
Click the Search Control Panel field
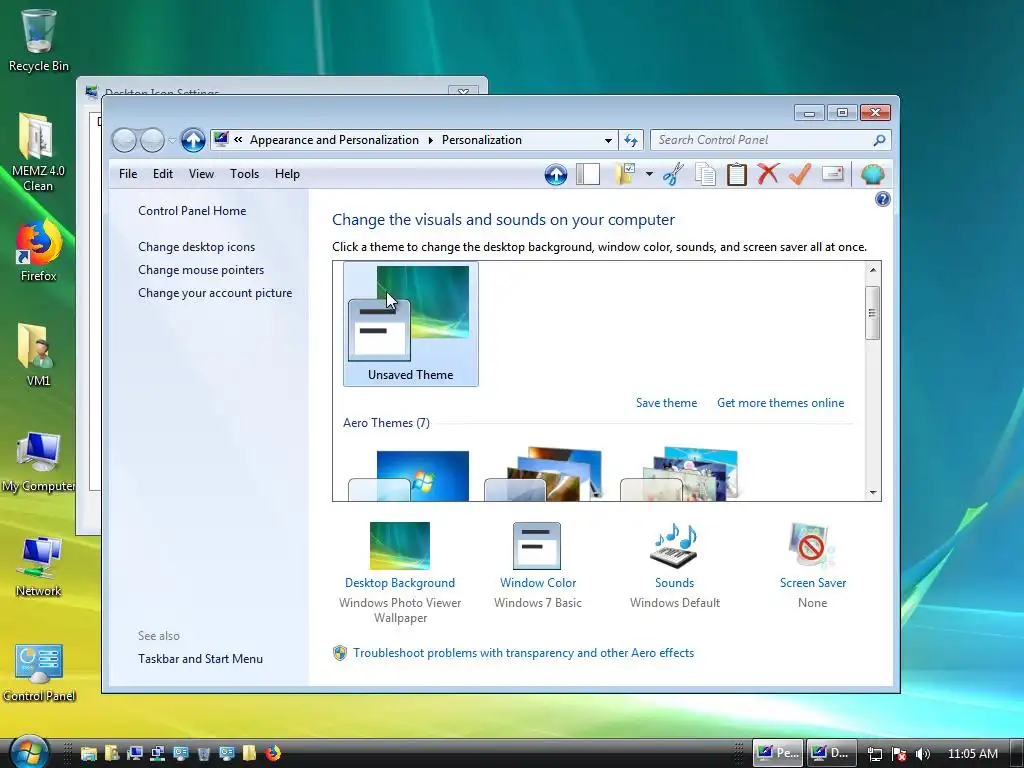pos(764,140)
